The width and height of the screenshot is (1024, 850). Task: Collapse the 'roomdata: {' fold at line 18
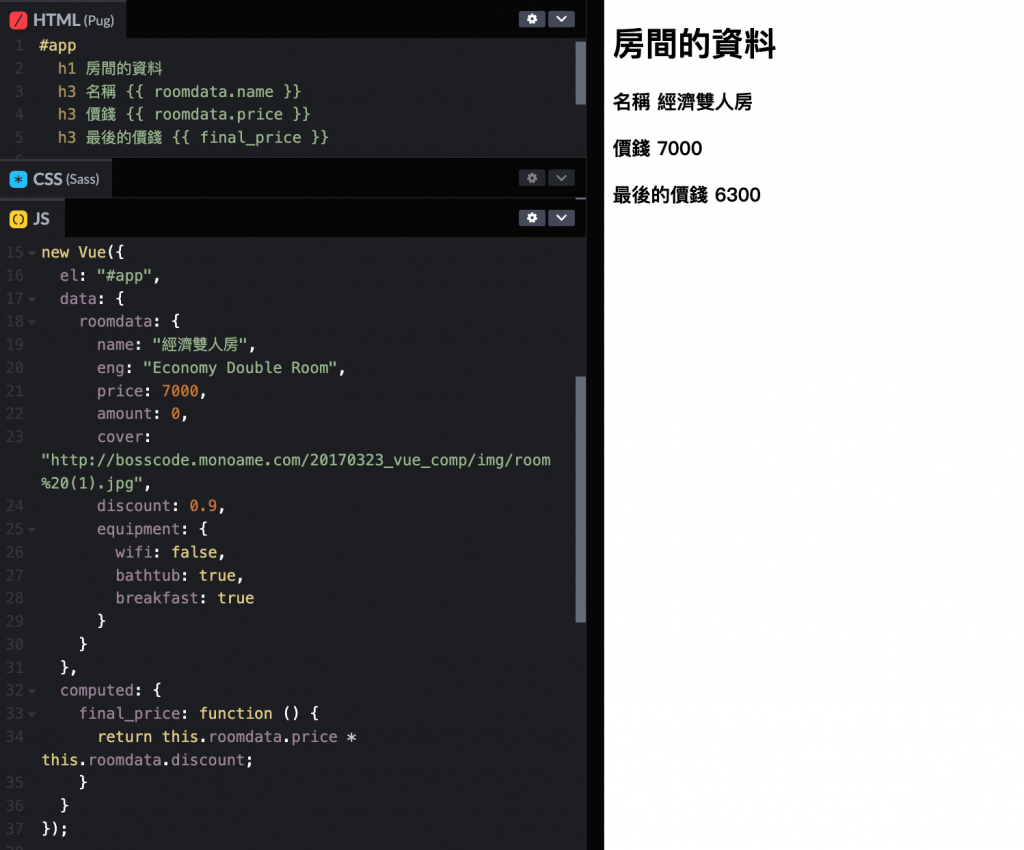31,323
